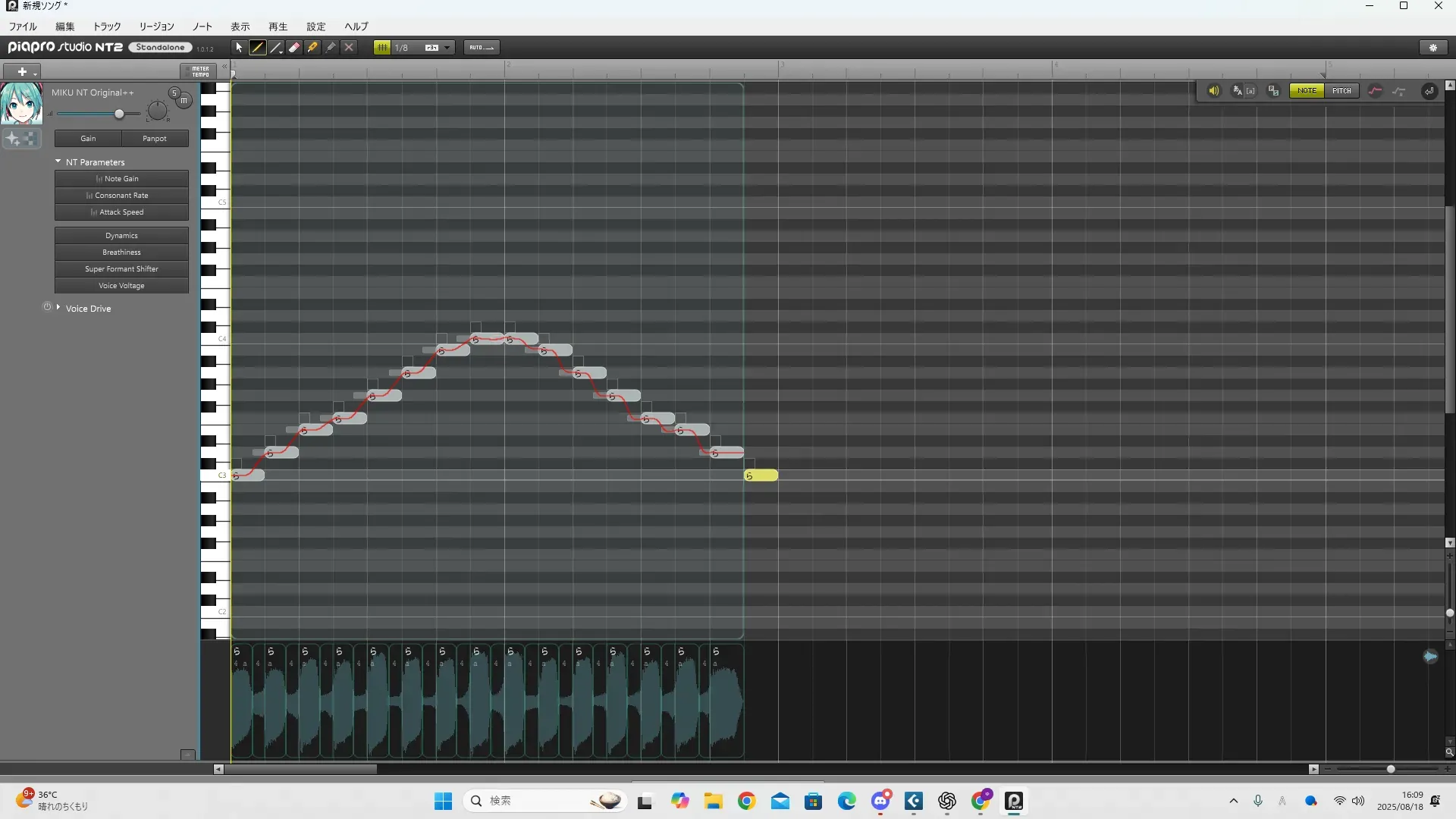Toggle solo S button on MIKU track

tap(174, 93)
